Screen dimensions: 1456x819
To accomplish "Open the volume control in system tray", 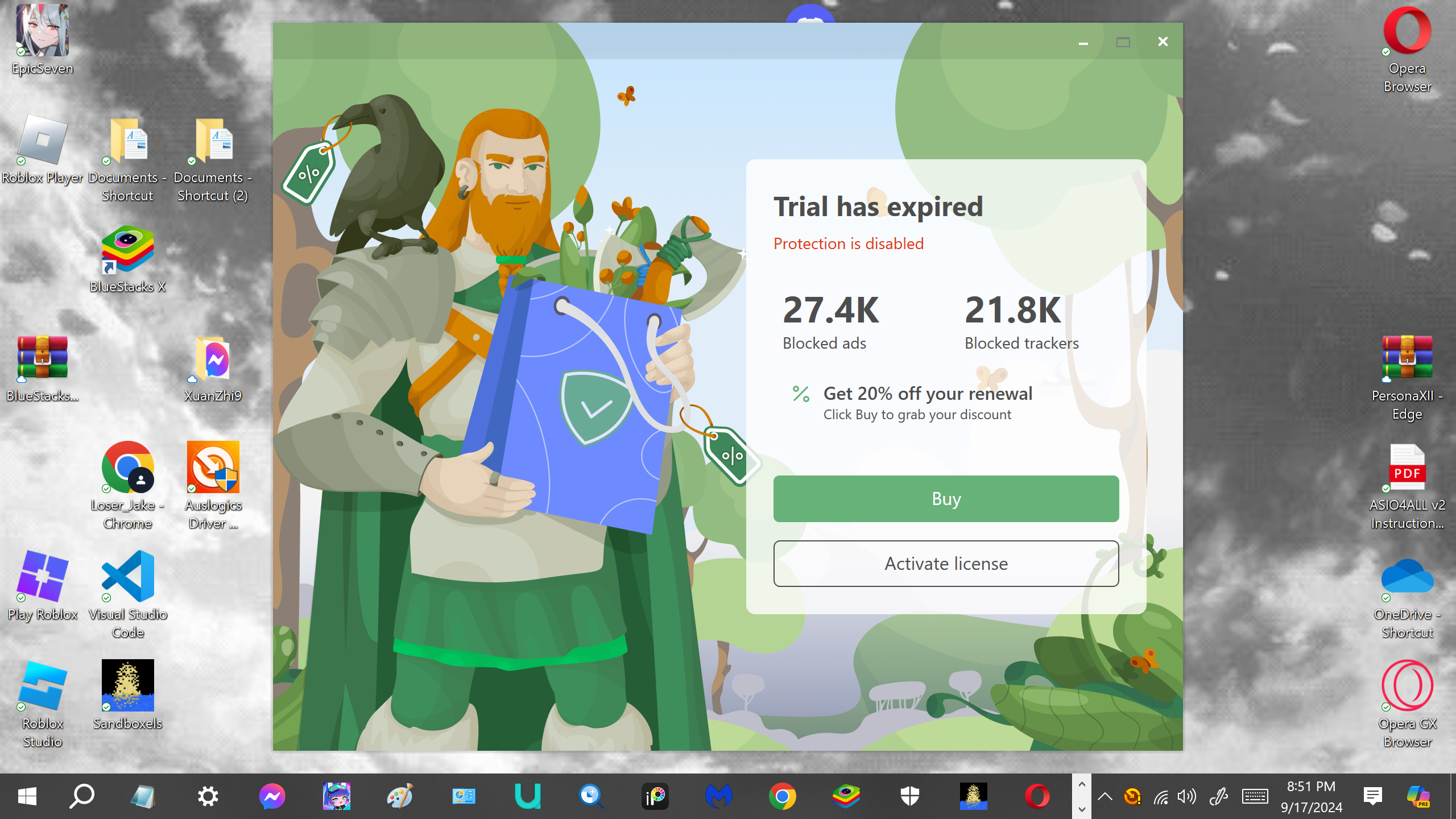I will pos(1187,796).
